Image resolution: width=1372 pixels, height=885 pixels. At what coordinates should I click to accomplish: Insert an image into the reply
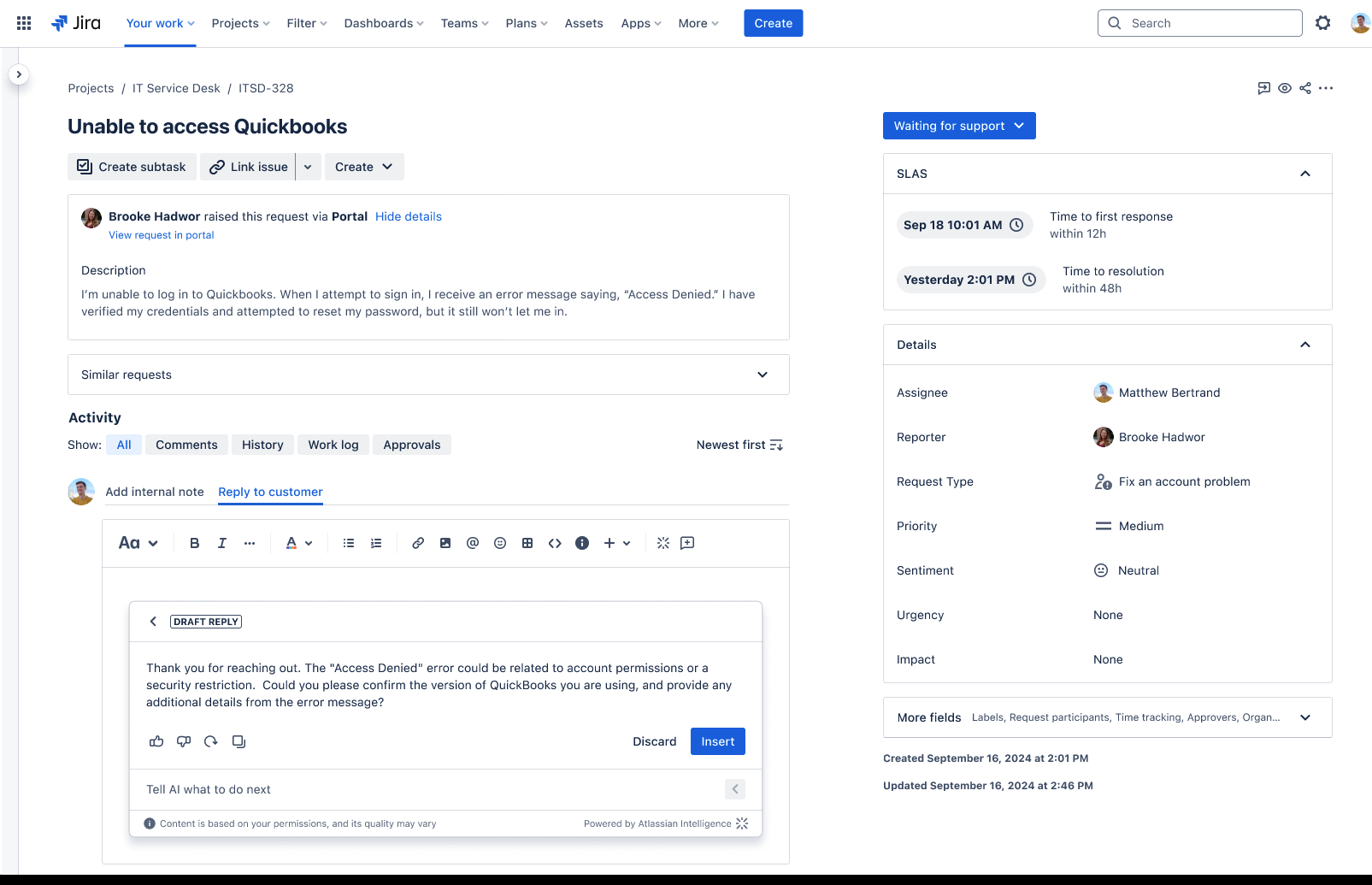pos(445,543)
